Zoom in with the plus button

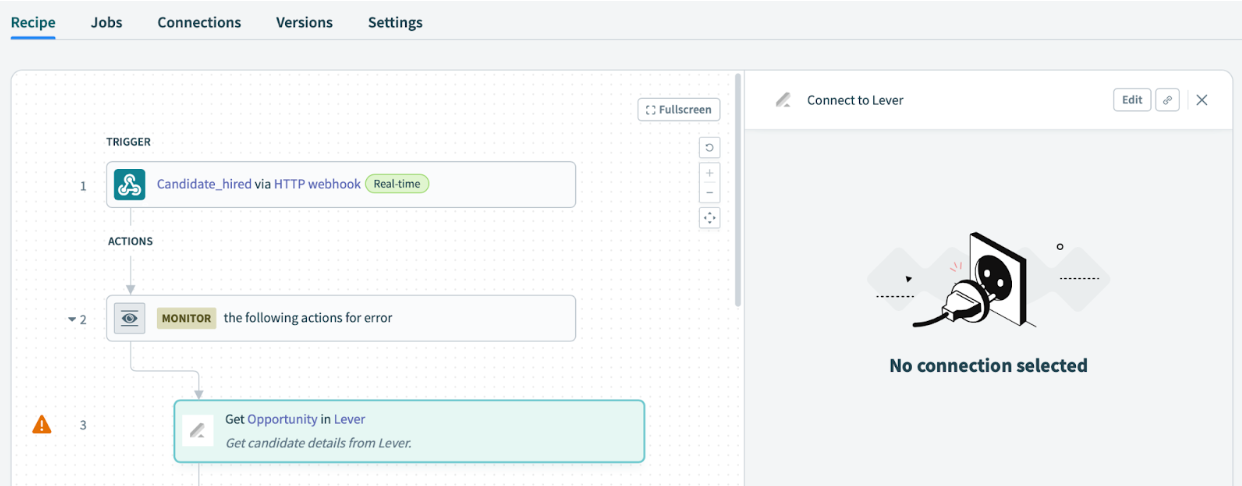[709, 173]
